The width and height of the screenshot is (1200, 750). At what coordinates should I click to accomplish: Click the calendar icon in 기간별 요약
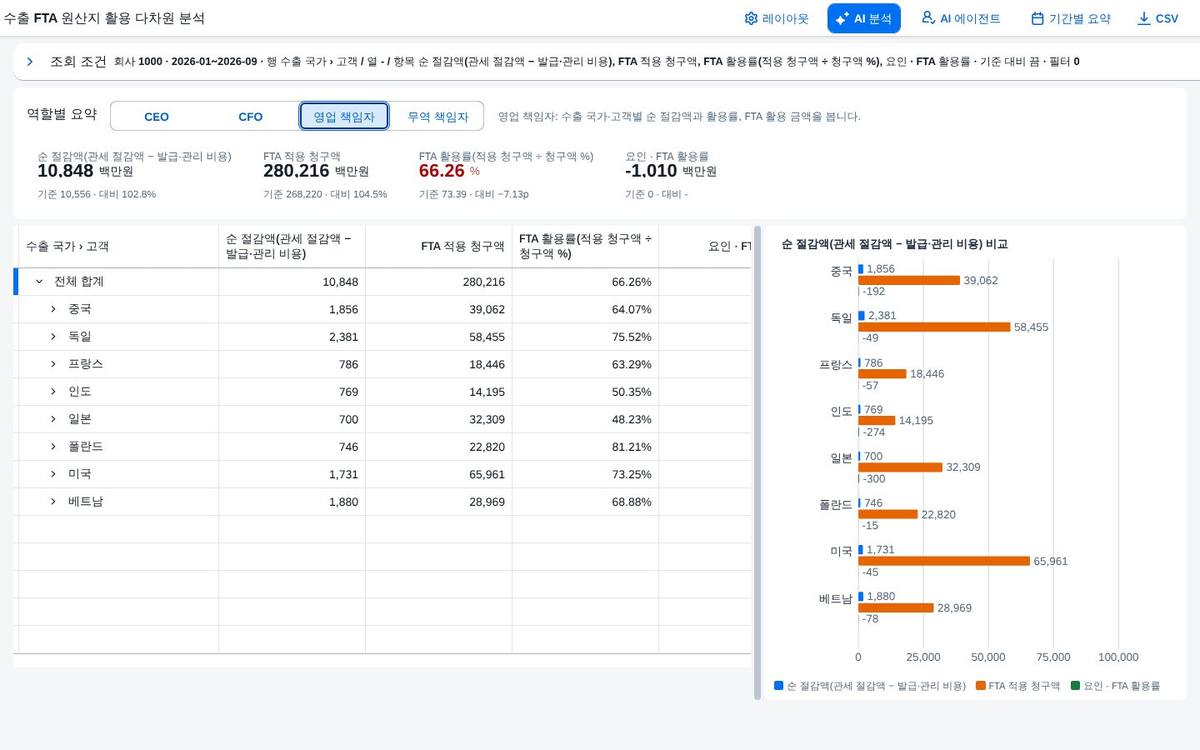pyautogui.click(x=1037, y=18)
